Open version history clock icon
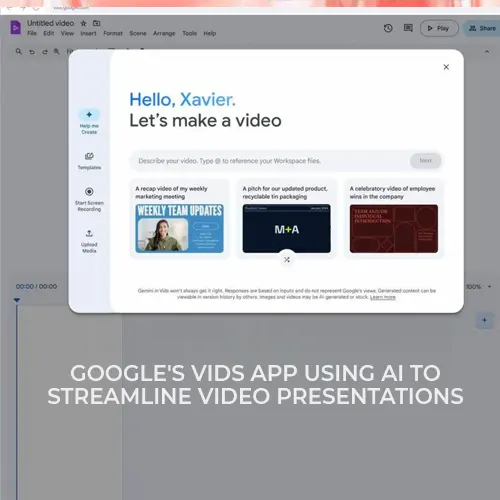The width and height of the screenshot is (500, 500). [388, 28]
